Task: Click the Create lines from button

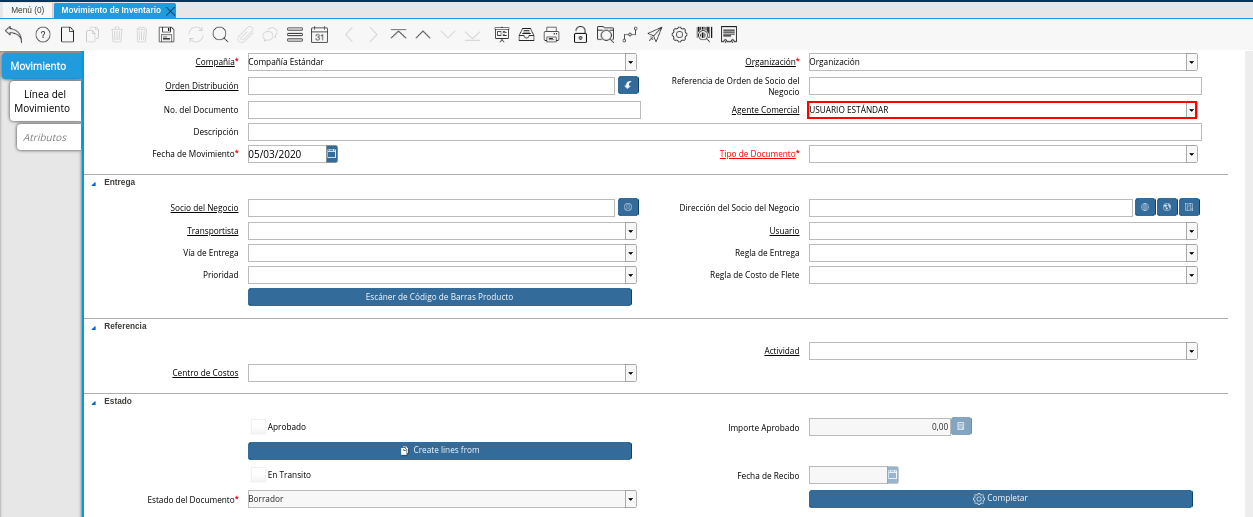Action: pyautogui.click(x=440, y=451)
